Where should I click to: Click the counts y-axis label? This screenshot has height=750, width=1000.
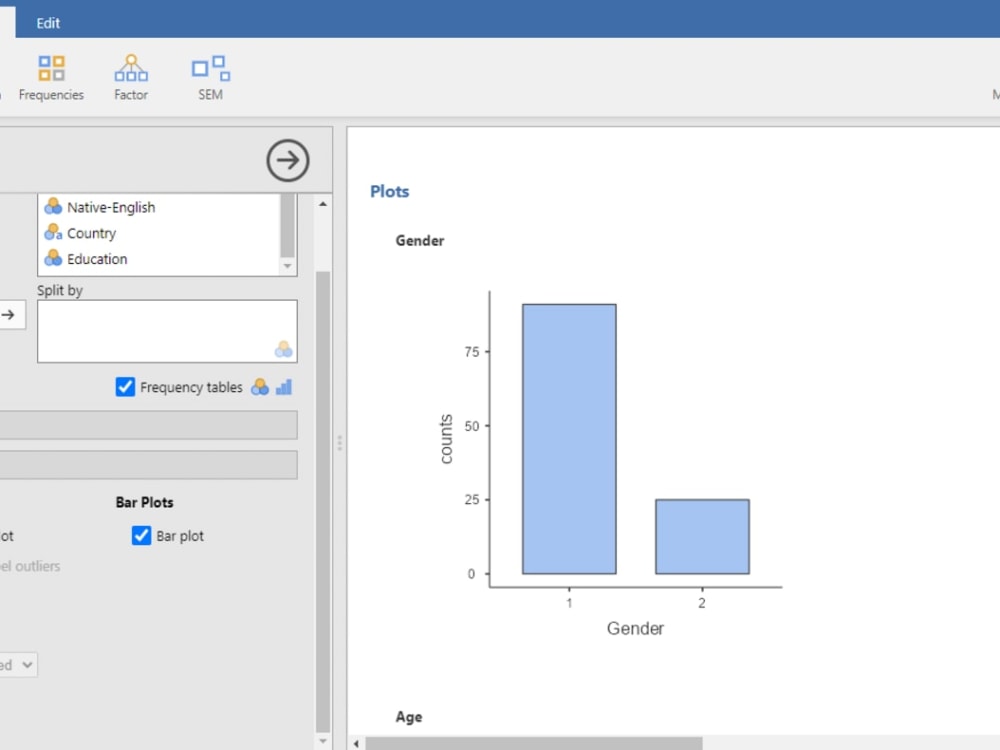coord(446,439)
